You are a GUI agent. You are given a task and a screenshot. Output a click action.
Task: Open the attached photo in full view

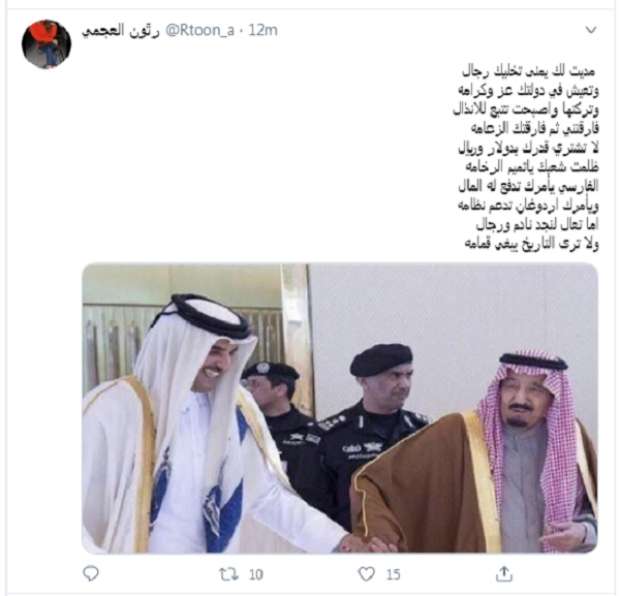(x=340, y=408)
